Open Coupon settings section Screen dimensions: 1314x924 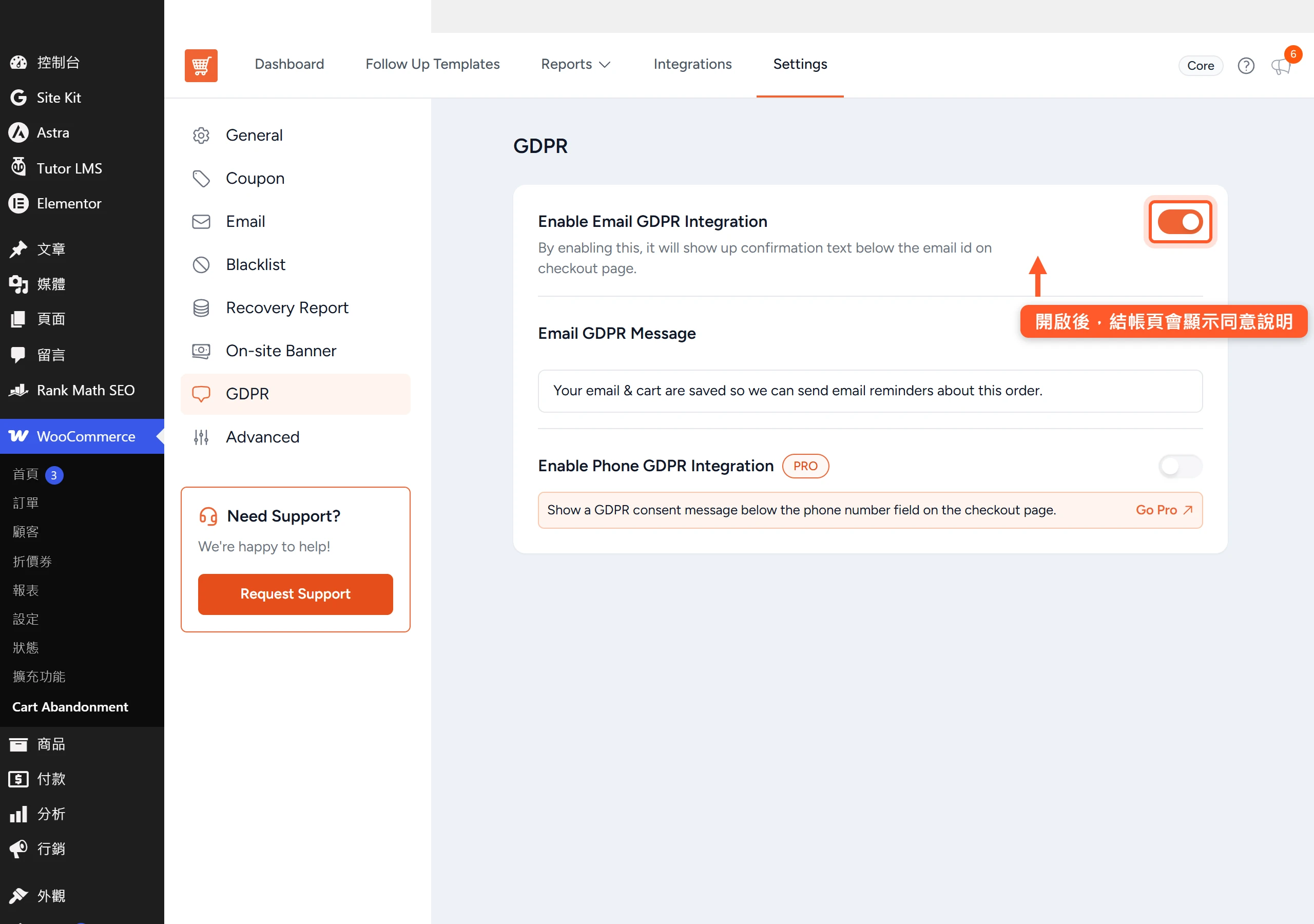(296, 179)
